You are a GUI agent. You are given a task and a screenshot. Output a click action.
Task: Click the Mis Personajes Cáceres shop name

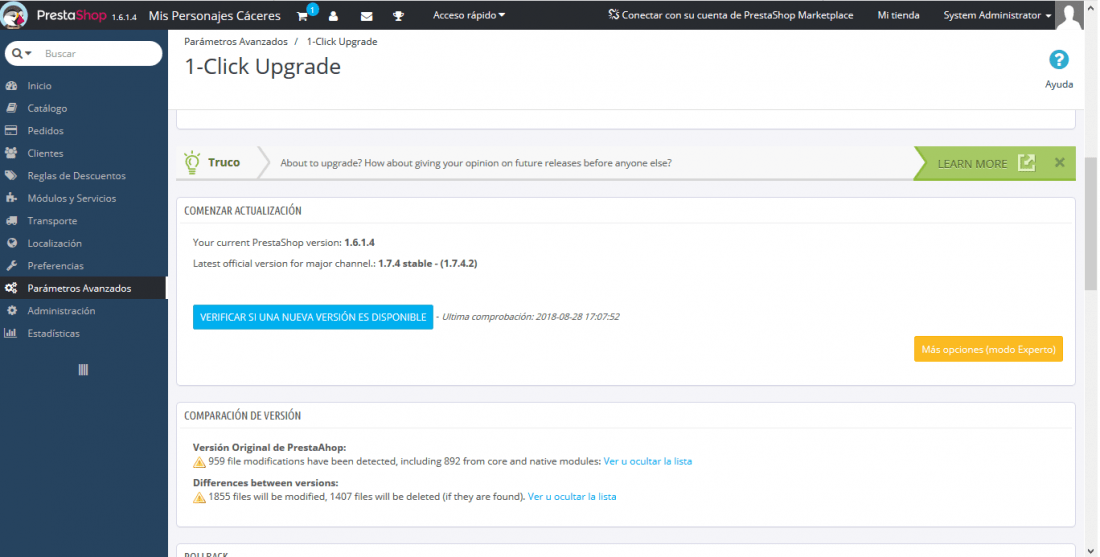click(x=215, y=15)
